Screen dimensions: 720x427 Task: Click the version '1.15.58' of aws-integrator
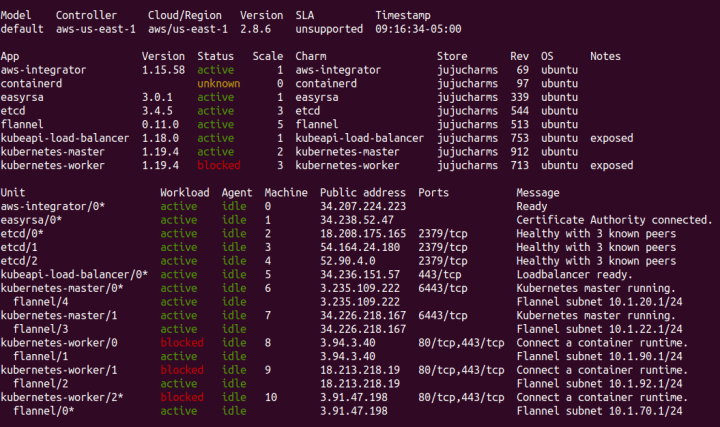click(163, 70)
